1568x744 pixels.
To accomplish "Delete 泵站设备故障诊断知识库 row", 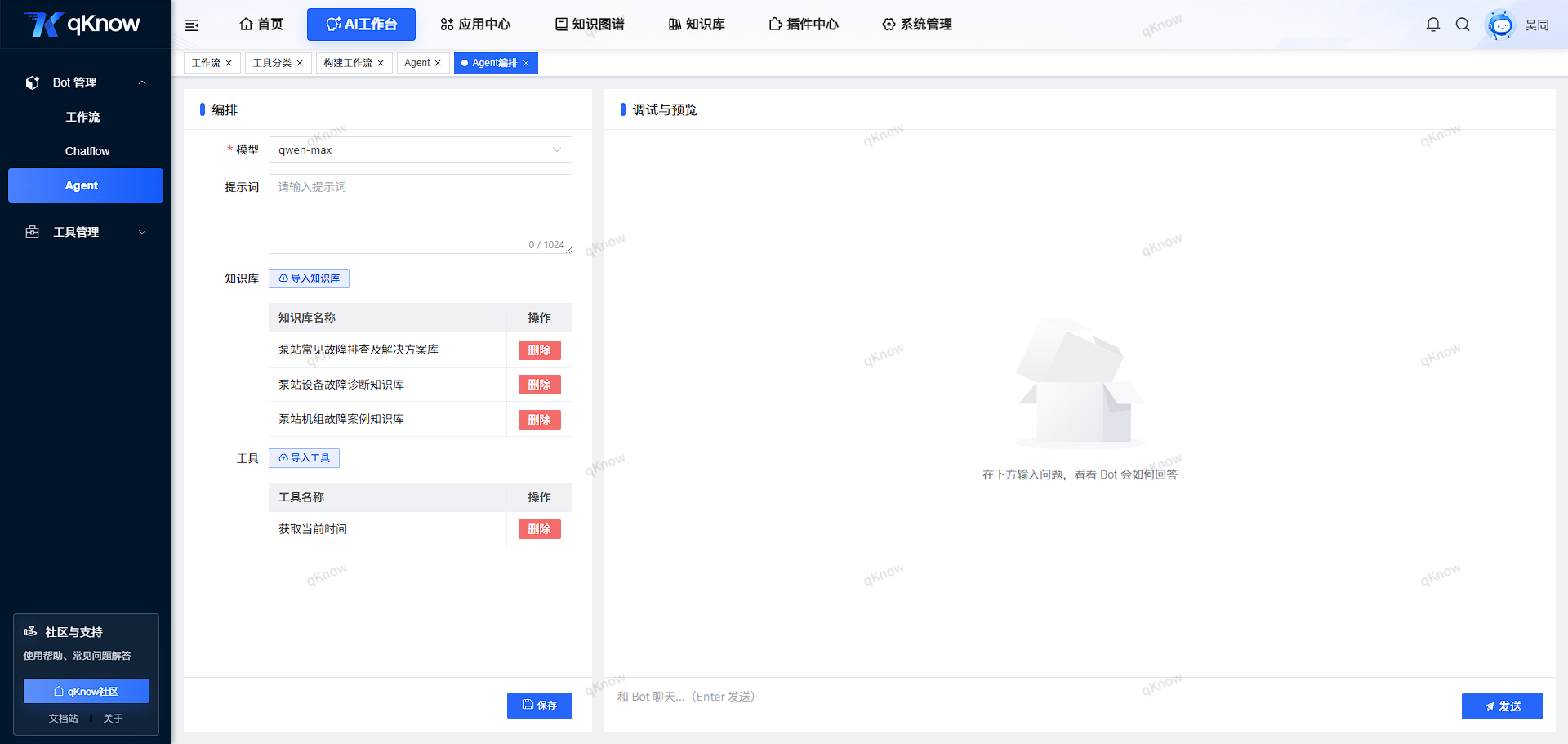I will [x=539, y=385].
